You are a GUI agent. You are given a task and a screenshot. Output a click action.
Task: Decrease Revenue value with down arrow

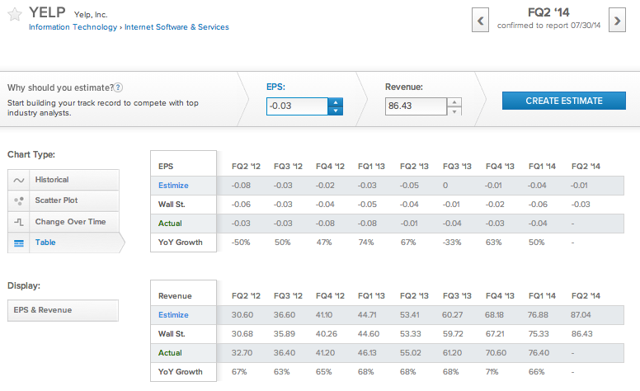click(x=454, y=111)
